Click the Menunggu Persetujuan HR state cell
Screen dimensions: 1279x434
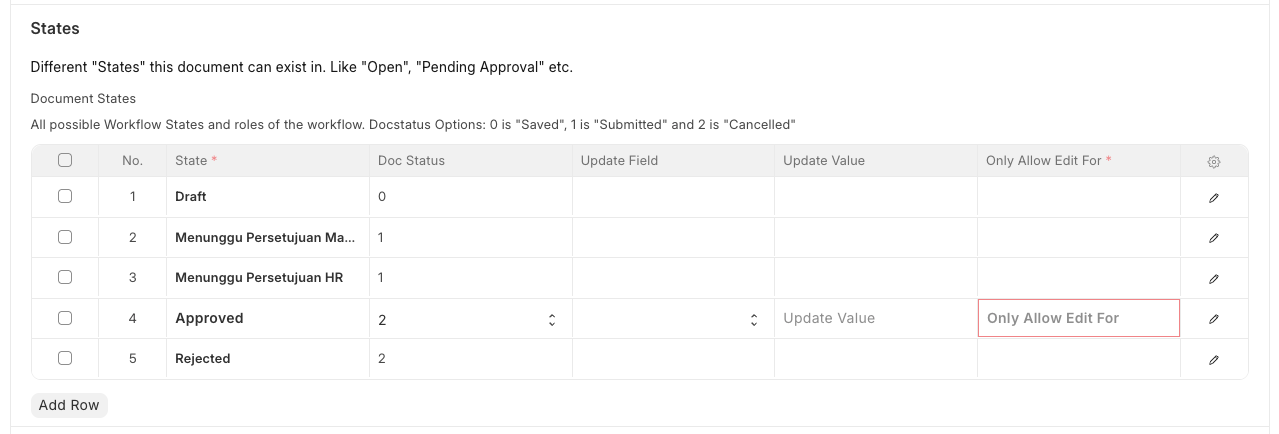[267, 278]
